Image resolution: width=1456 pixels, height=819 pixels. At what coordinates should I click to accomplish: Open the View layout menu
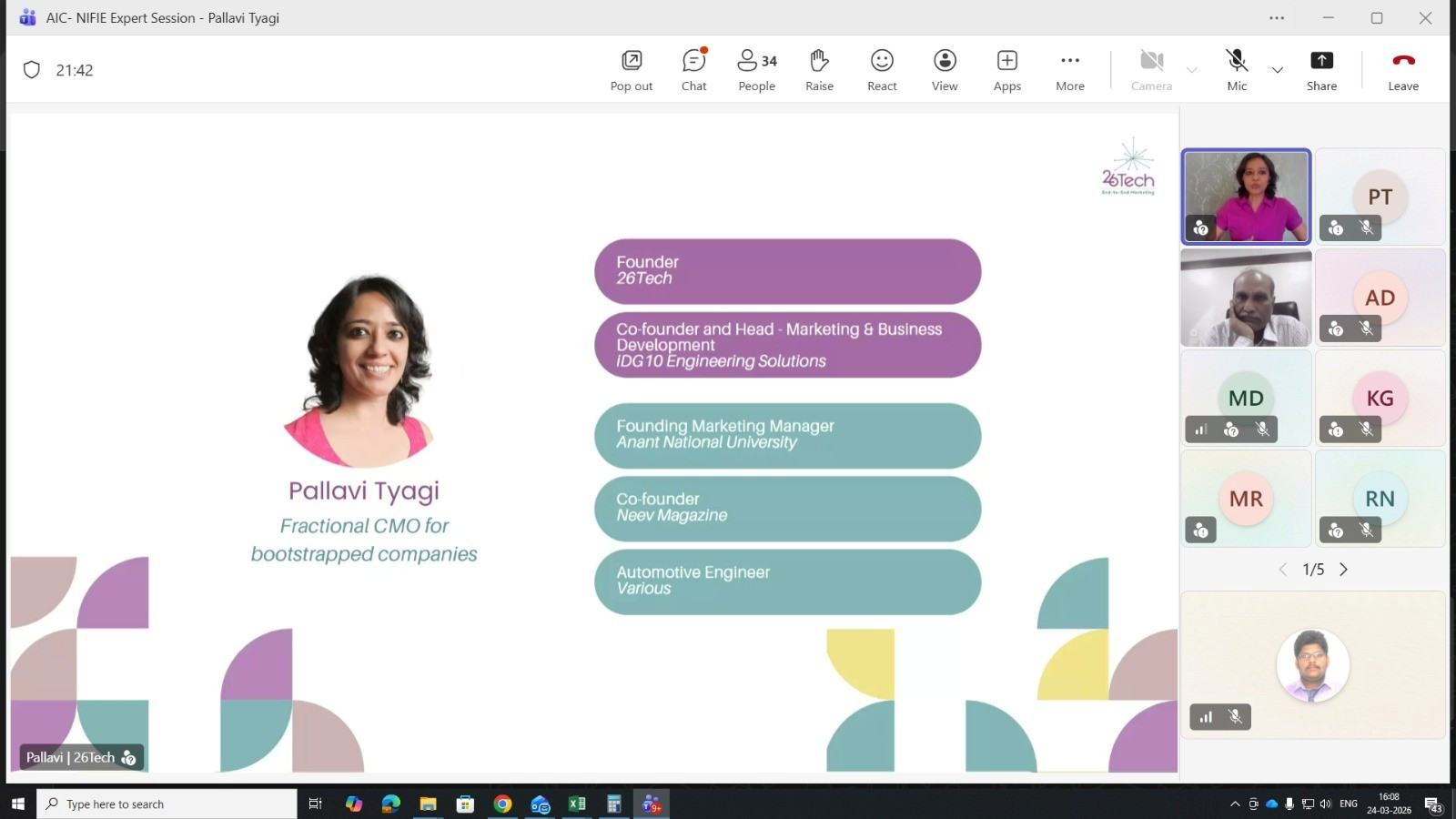[945, 70]
